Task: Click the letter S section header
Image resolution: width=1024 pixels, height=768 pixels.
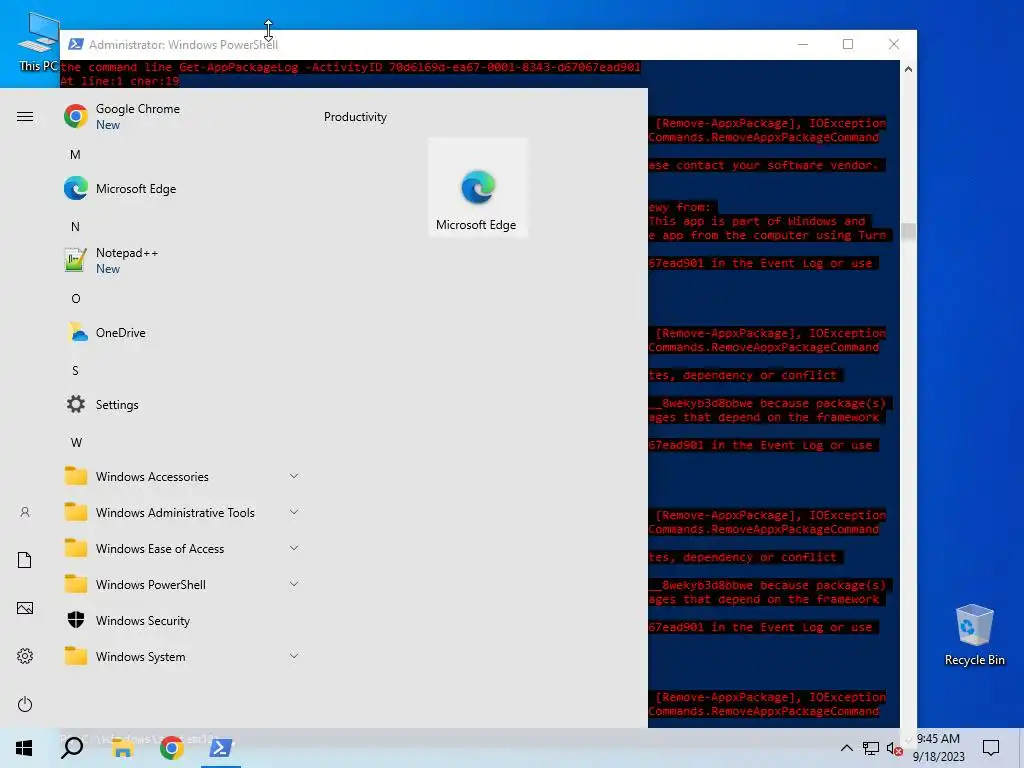Action: coord(75,370)
